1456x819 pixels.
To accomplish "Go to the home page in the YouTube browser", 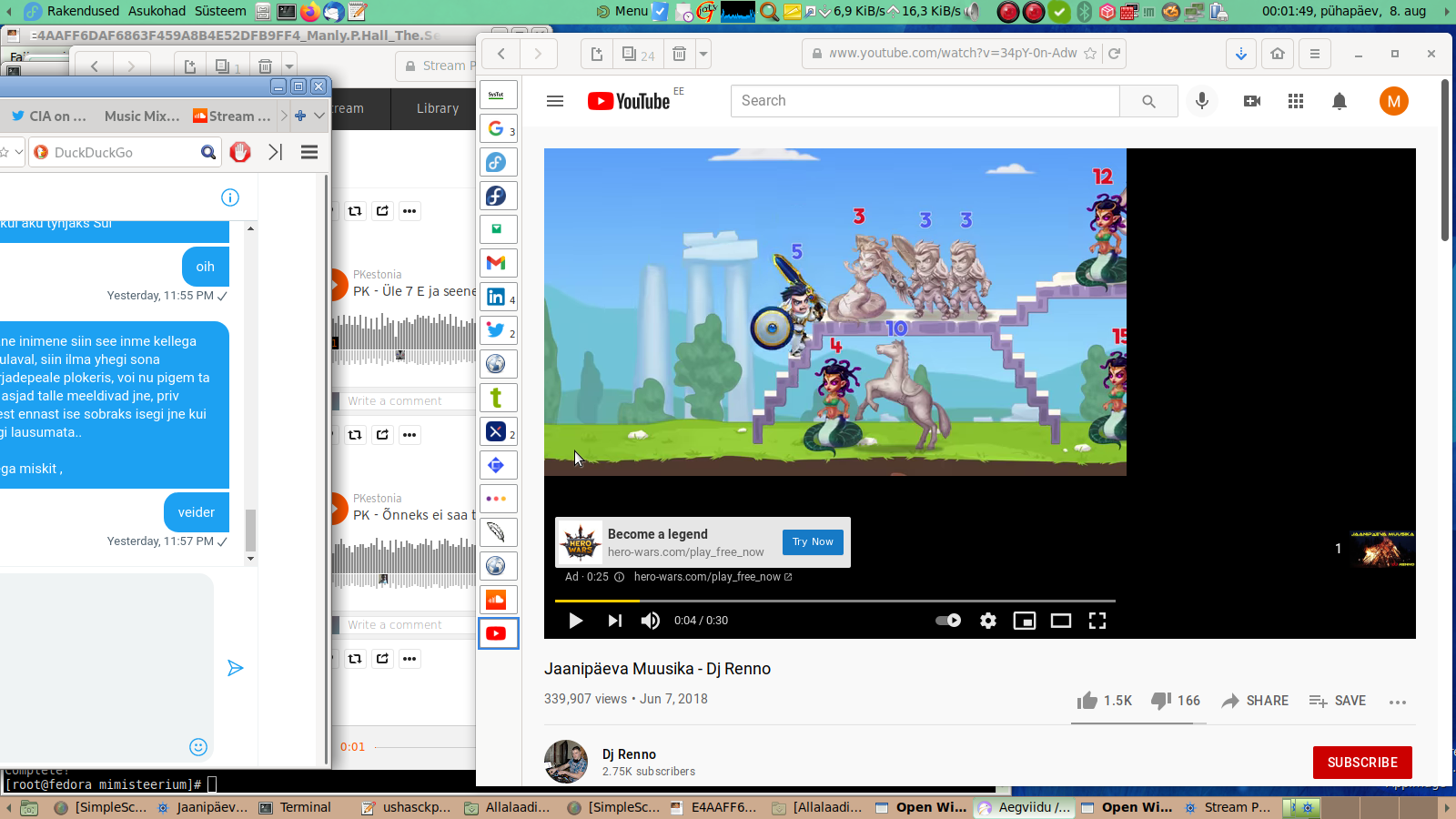I will pyautogui.click(x=1278, y=54).
